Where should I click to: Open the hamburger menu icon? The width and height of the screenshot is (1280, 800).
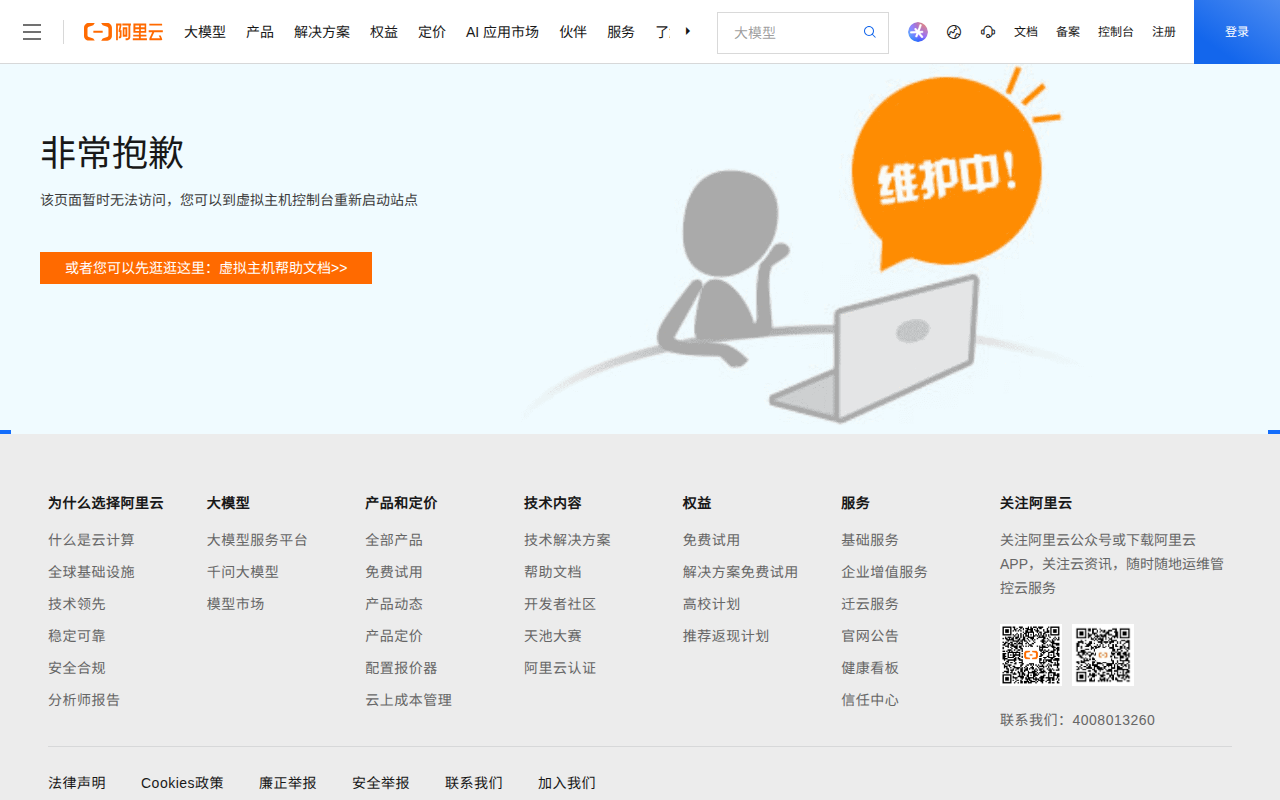coord(32,32)
